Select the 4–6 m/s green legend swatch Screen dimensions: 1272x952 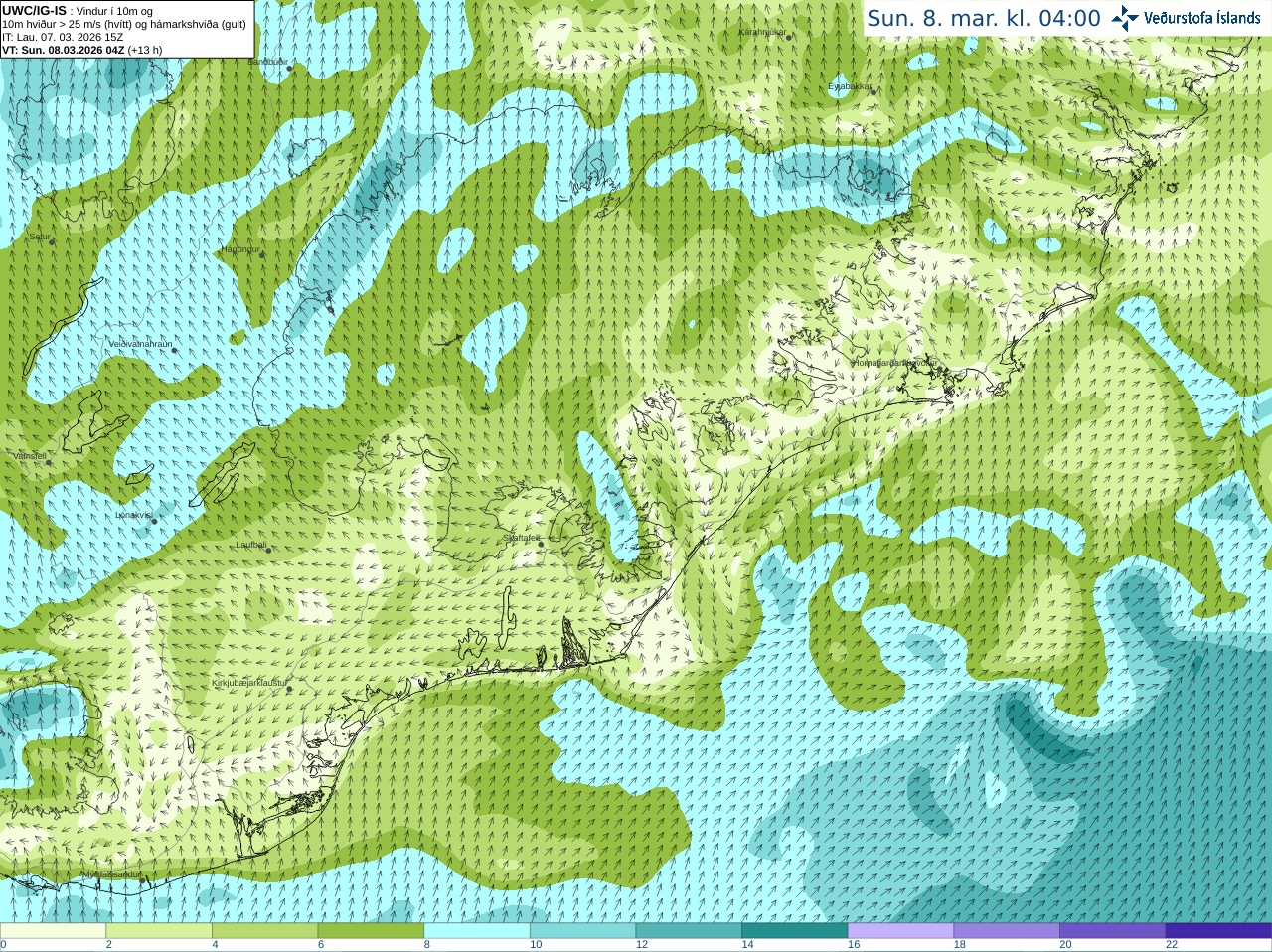pos(264,931)
